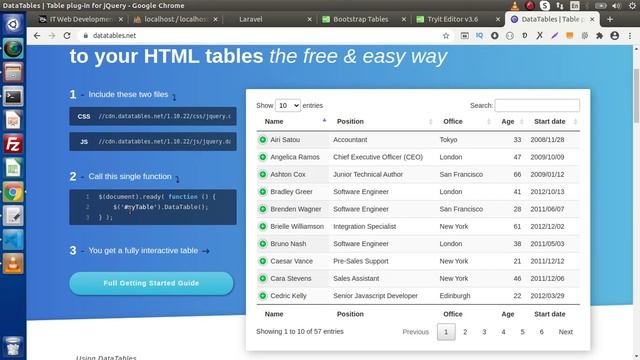Open Chrome three-dot menu
The width and height of the screenshot is (640, 360).
click(x=630, y=36)
